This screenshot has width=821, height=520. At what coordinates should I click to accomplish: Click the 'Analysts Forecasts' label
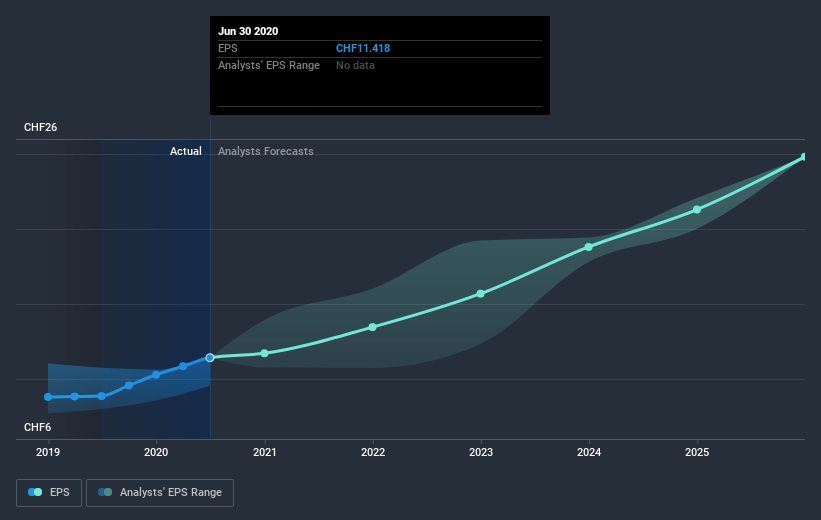[x=265, y=151]
